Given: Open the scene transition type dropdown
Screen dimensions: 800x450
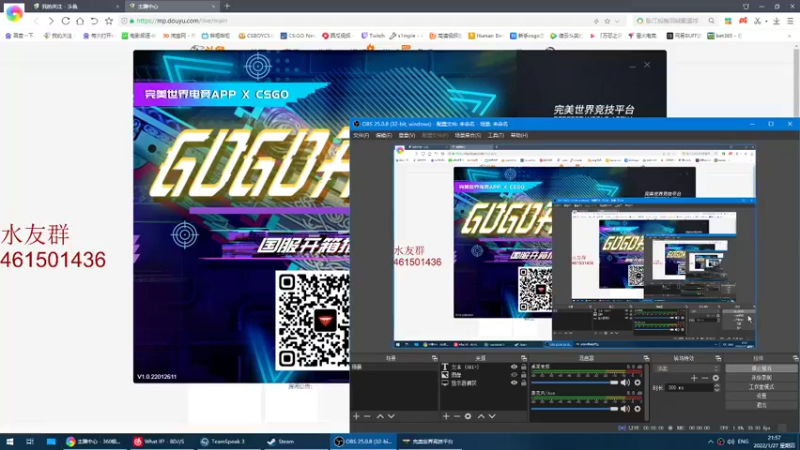Looking at the screenshot, I should tap(687, 368).
